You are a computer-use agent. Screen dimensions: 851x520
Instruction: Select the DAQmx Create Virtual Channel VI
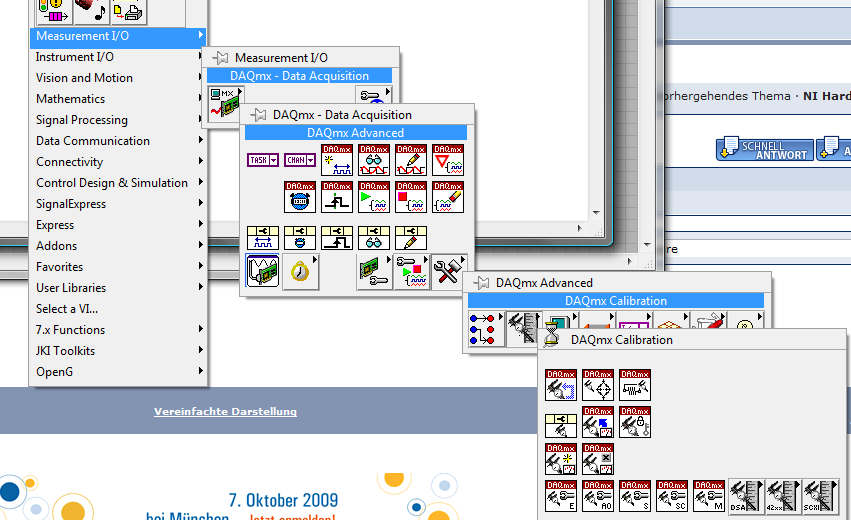(x=336, y=160)
